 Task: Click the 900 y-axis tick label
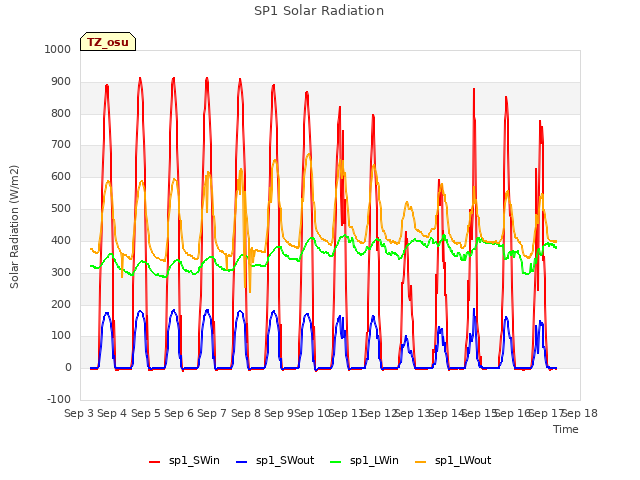tap(61, 82)
